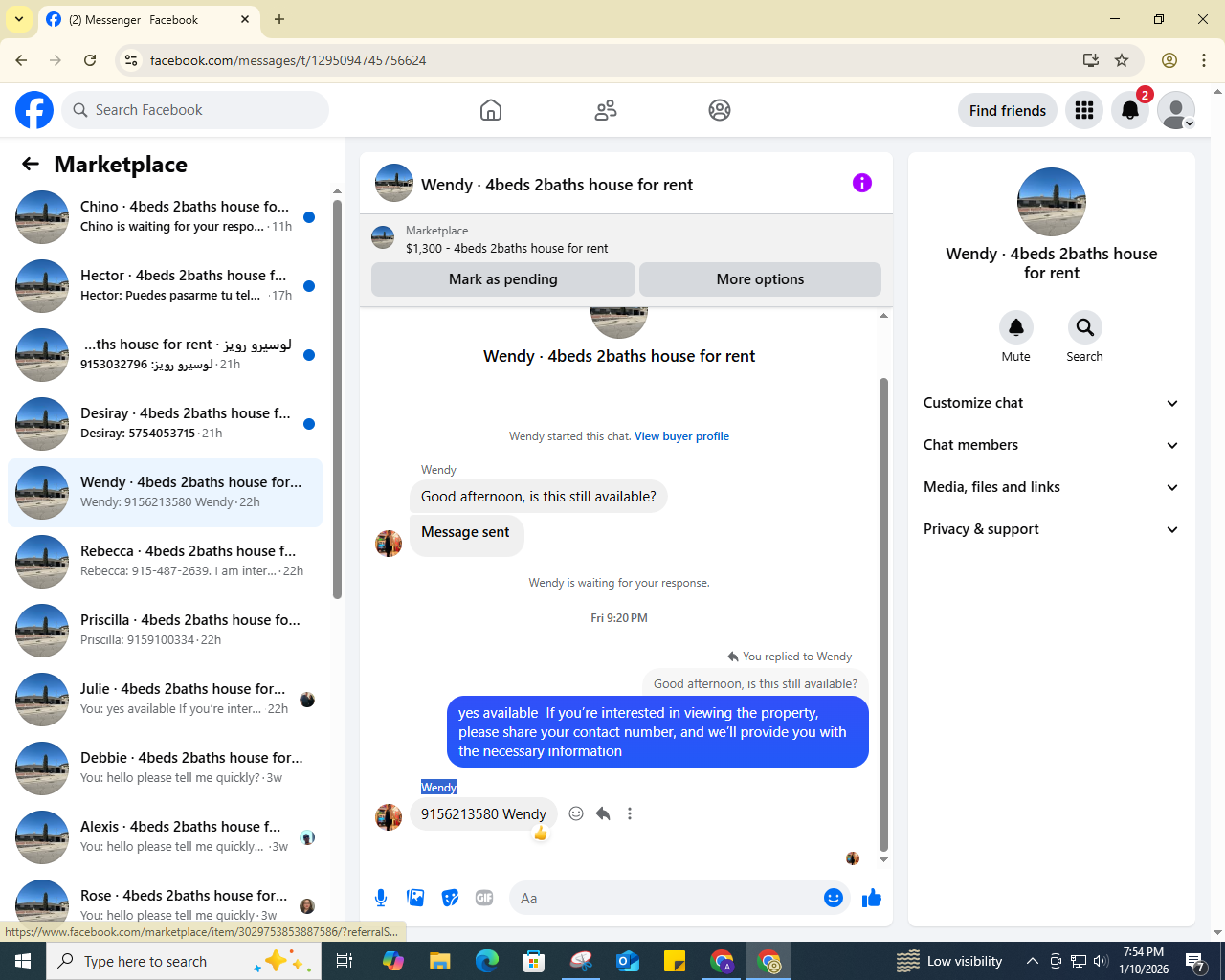This screenshot has height=980, width=1225.
Task: Click the taskbar Type here to search box
Action: [x=183, y=961]
